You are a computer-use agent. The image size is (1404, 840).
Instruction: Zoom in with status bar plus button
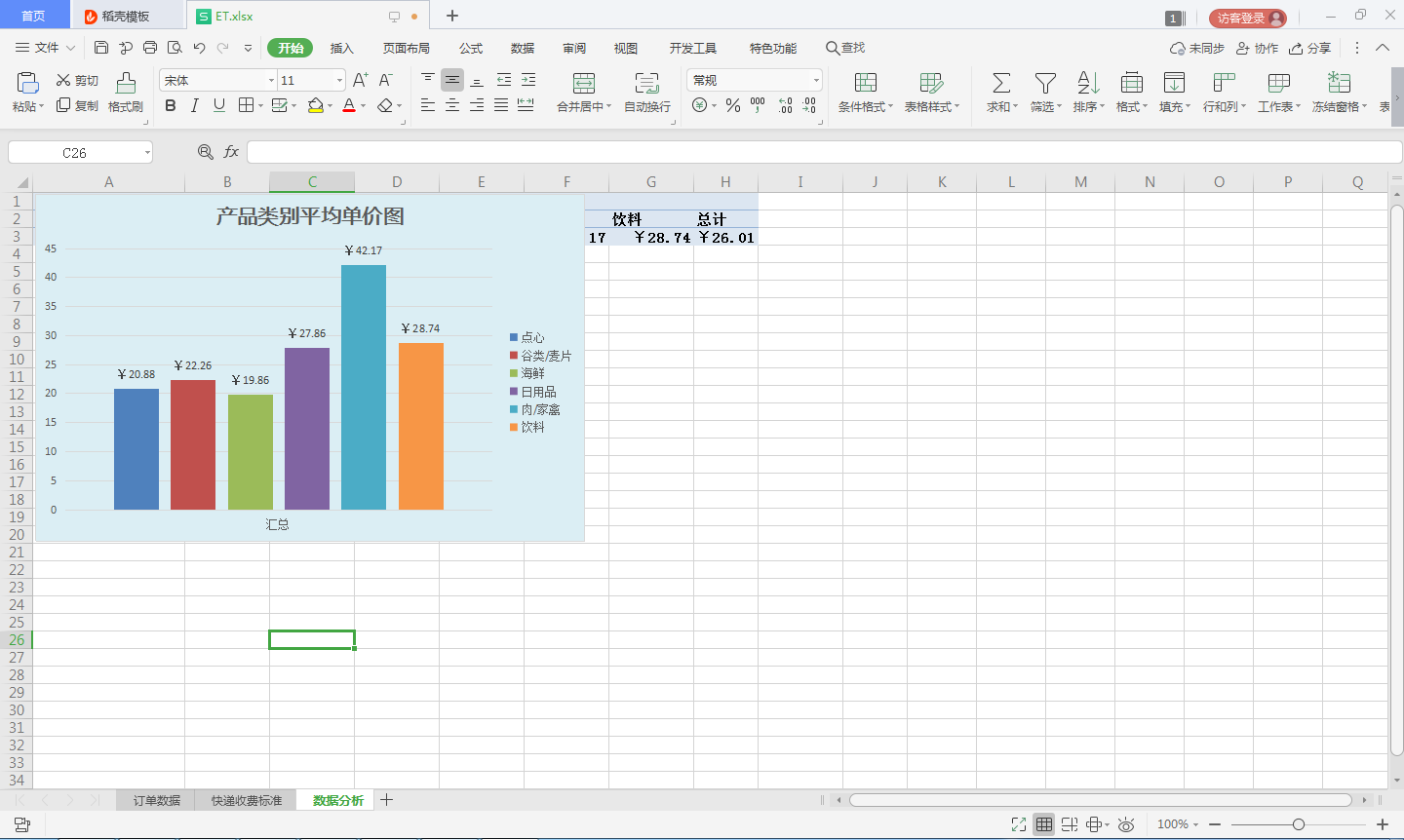(1383, 824)
